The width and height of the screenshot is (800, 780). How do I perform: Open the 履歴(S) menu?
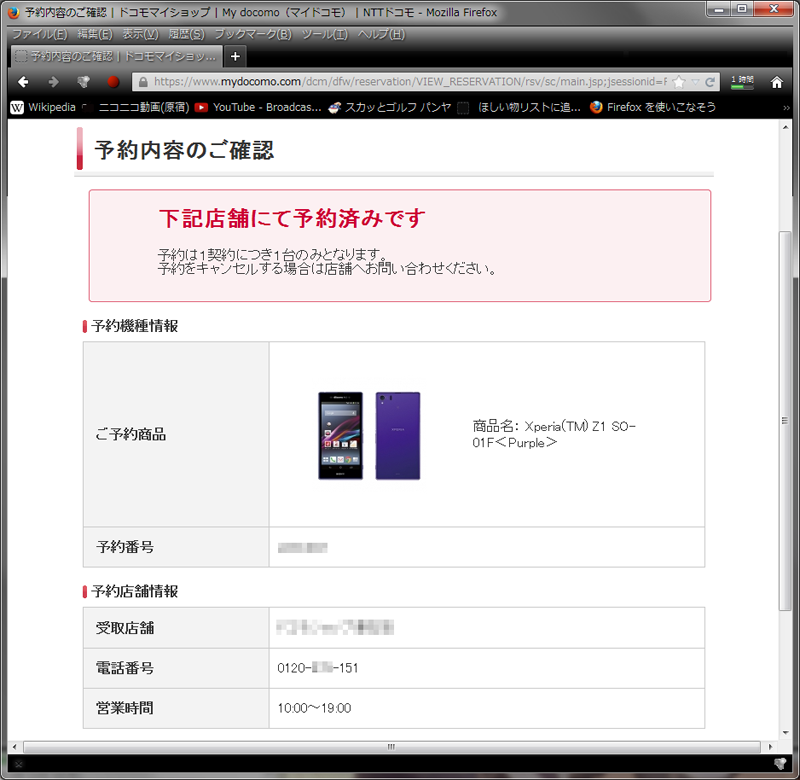point(186,34)
